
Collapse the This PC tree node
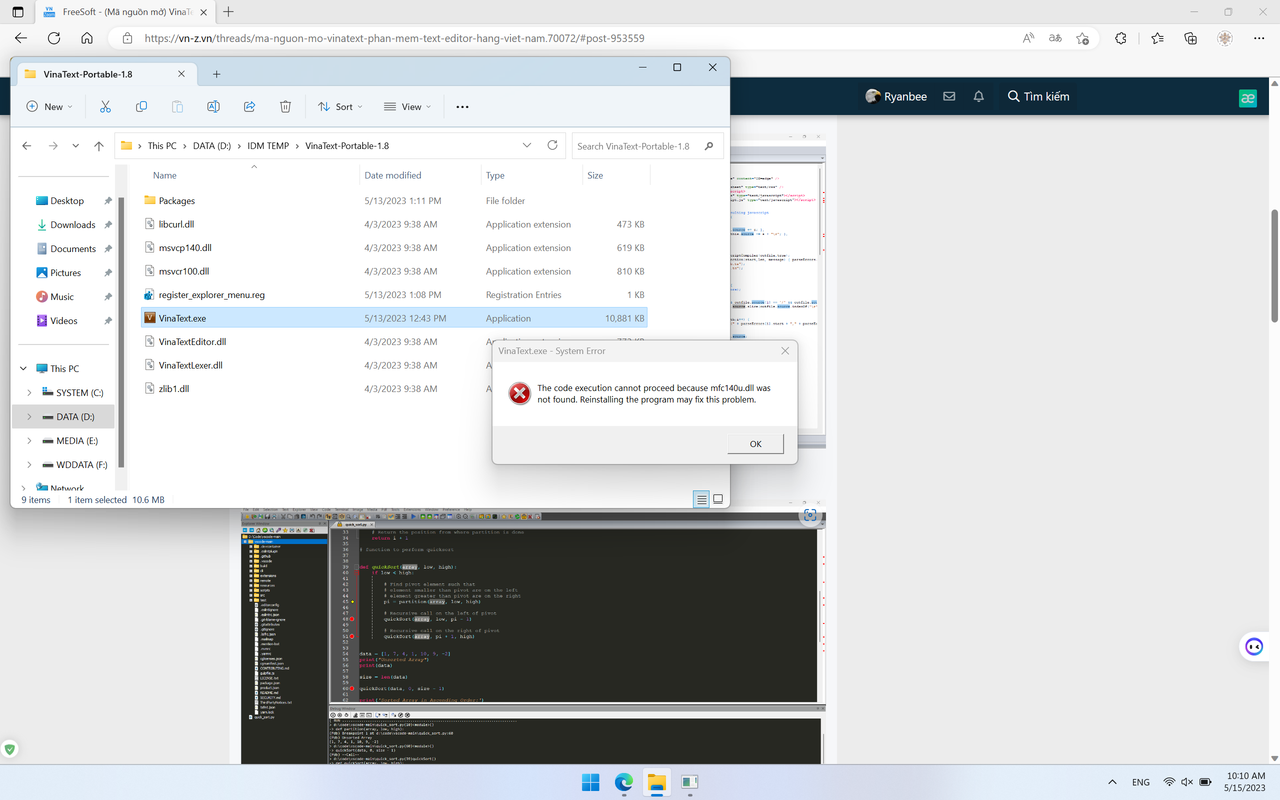coord(24,368)
